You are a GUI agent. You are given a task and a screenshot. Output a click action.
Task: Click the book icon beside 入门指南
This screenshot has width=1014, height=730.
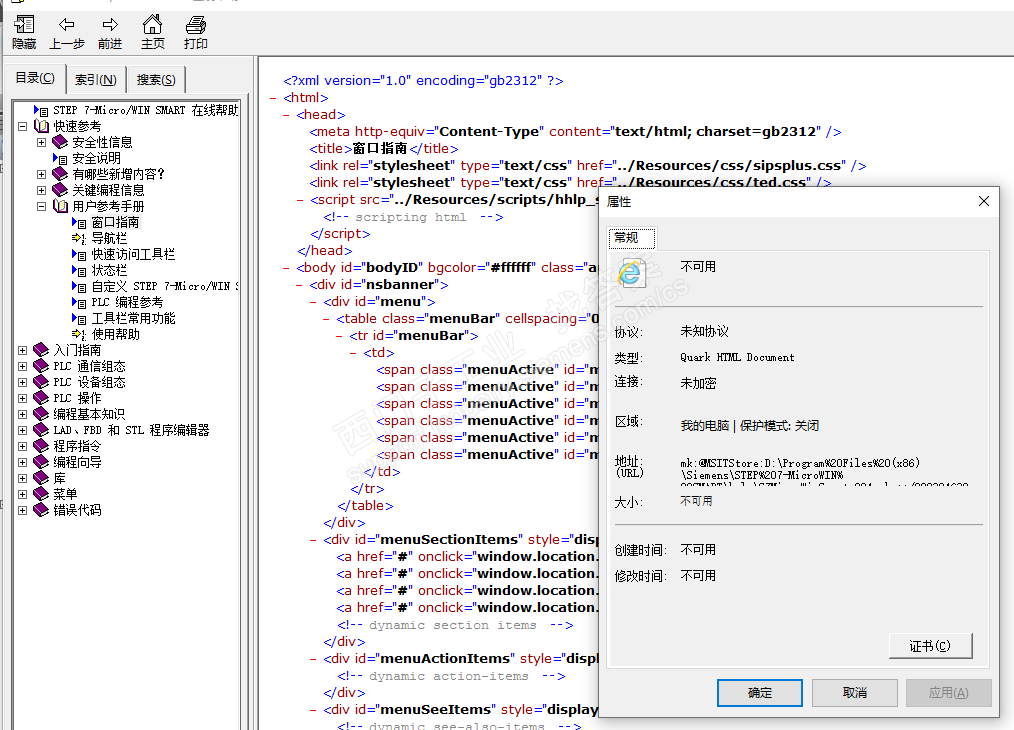41,350
